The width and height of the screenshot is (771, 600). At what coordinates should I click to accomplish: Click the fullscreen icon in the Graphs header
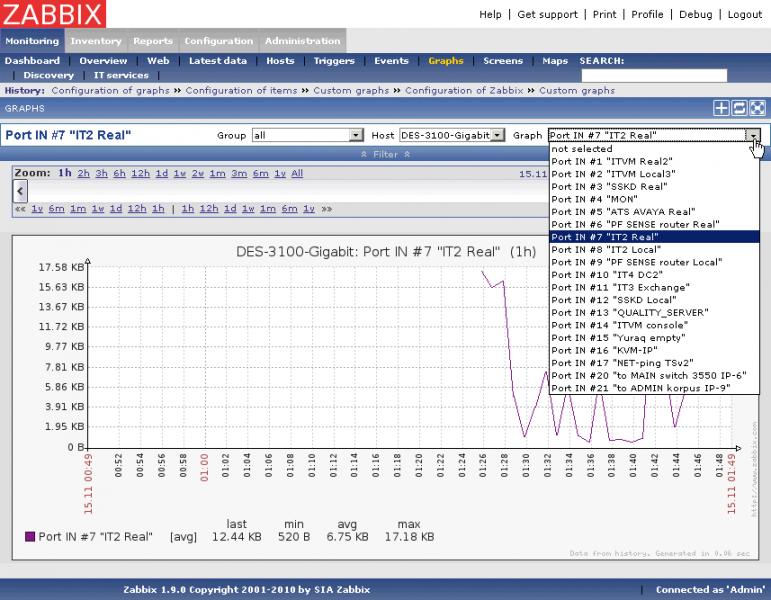click(x=757, y=108)
